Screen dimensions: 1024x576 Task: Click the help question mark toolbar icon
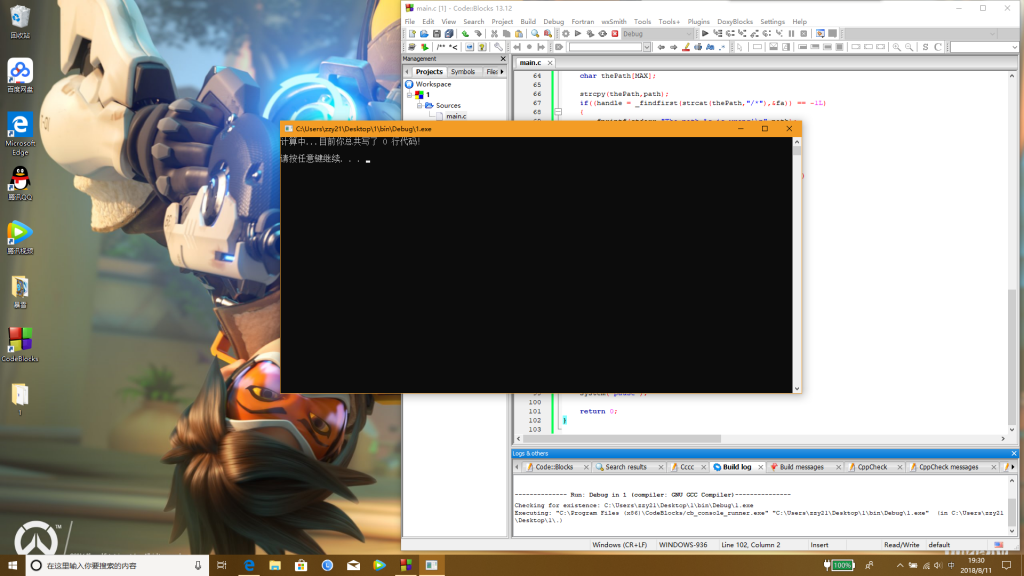click(x=482, y=47)
